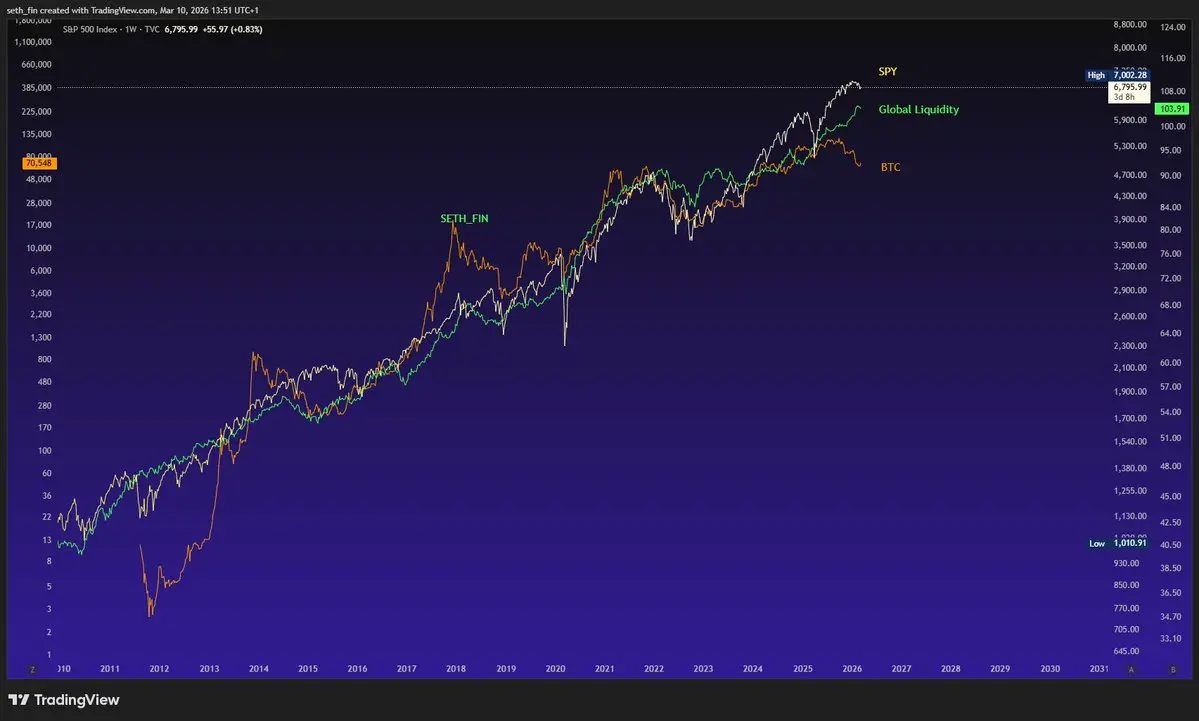Click 1,300 on the left price scale
1199x721 pixels.
point(41,337)
